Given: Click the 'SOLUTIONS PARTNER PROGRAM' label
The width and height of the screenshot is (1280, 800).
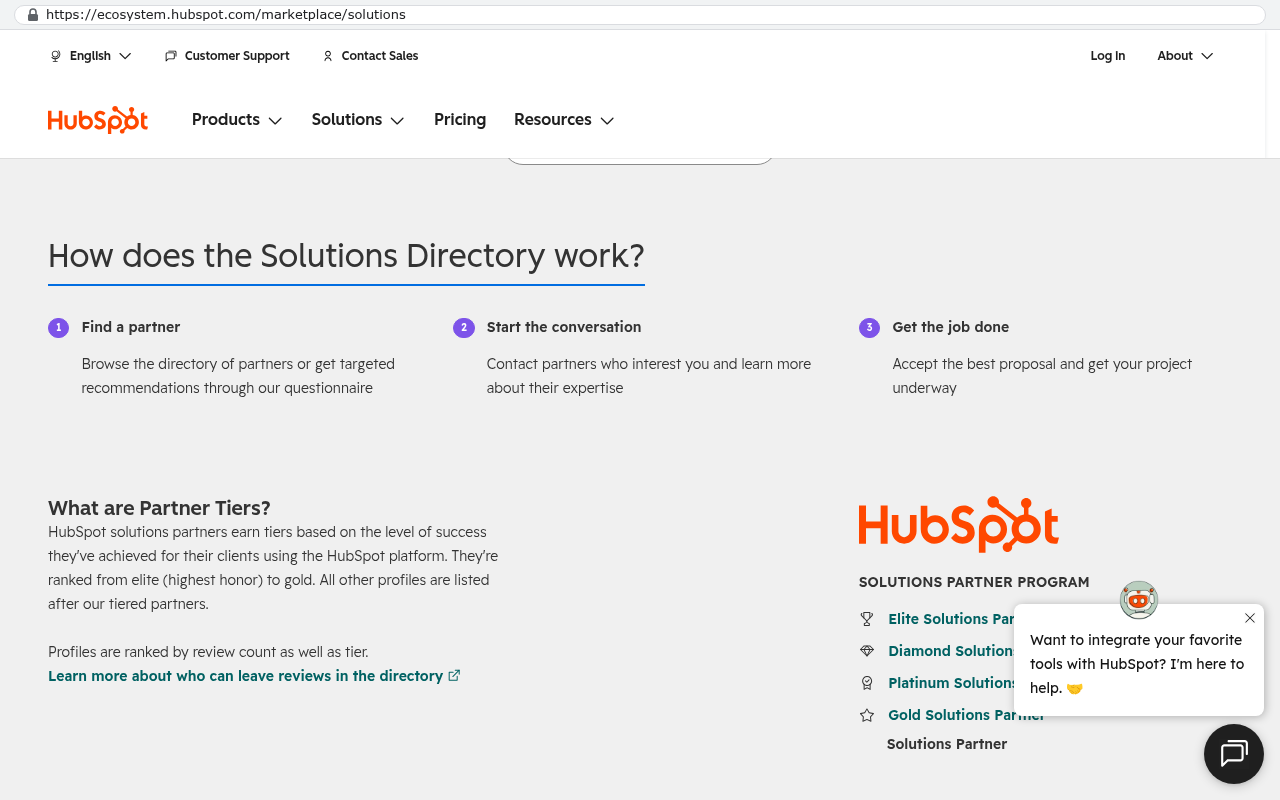Looking at the screenshot, I should (x=974, y=582).
